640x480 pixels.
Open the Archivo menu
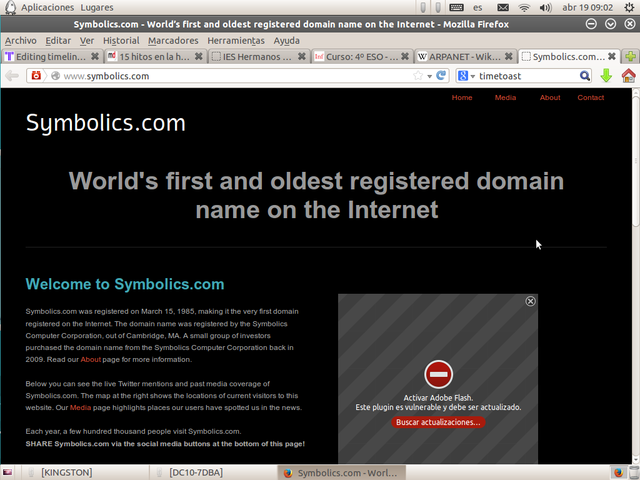20,40
